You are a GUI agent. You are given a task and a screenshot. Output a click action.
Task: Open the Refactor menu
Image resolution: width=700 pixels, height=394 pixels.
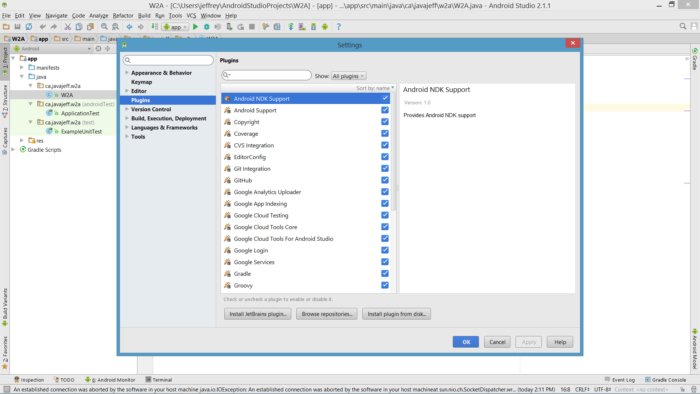pyautogui.click(x=123, y=15)
